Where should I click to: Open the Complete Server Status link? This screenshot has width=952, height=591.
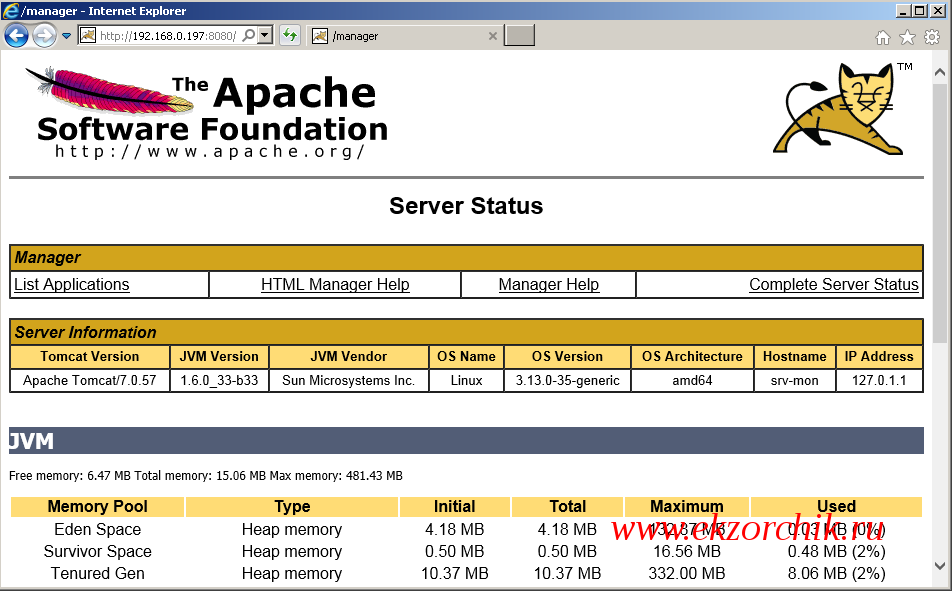point(834,284)
